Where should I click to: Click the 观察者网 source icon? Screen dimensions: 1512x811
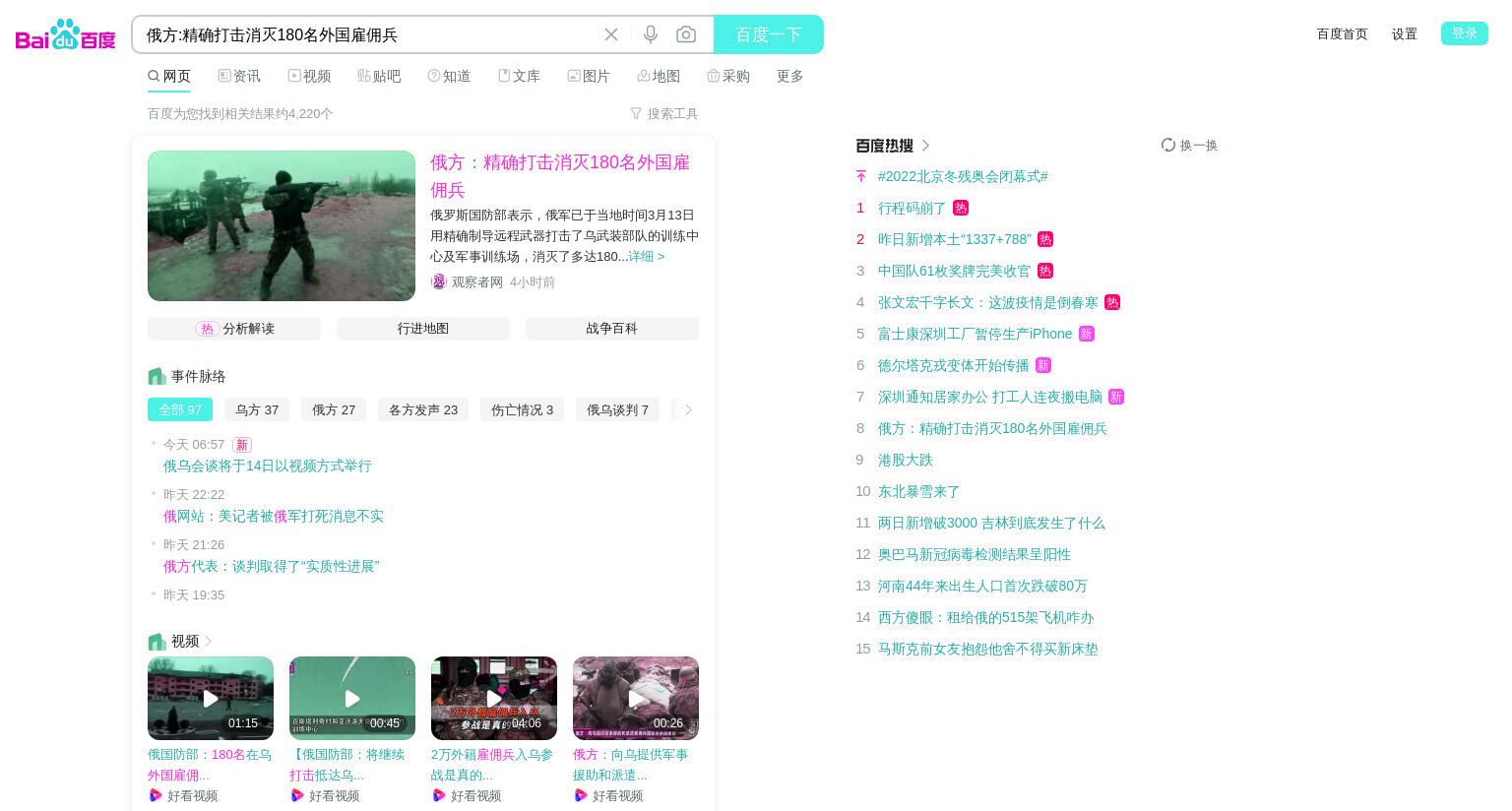point(438,281)
